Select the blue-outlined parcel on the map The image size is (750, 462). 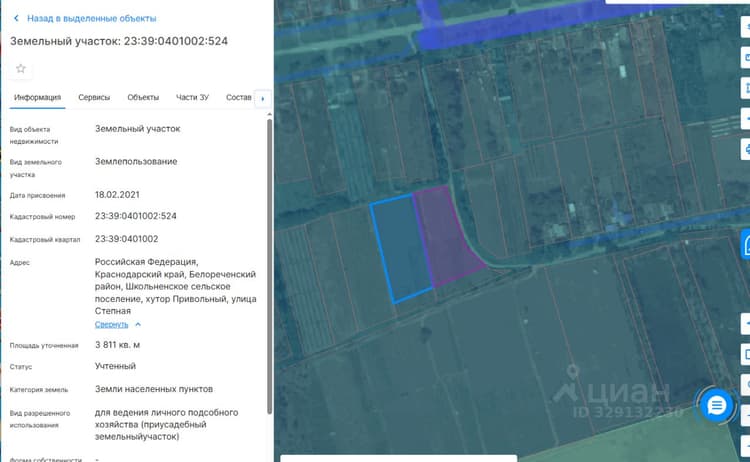[401, 248]
